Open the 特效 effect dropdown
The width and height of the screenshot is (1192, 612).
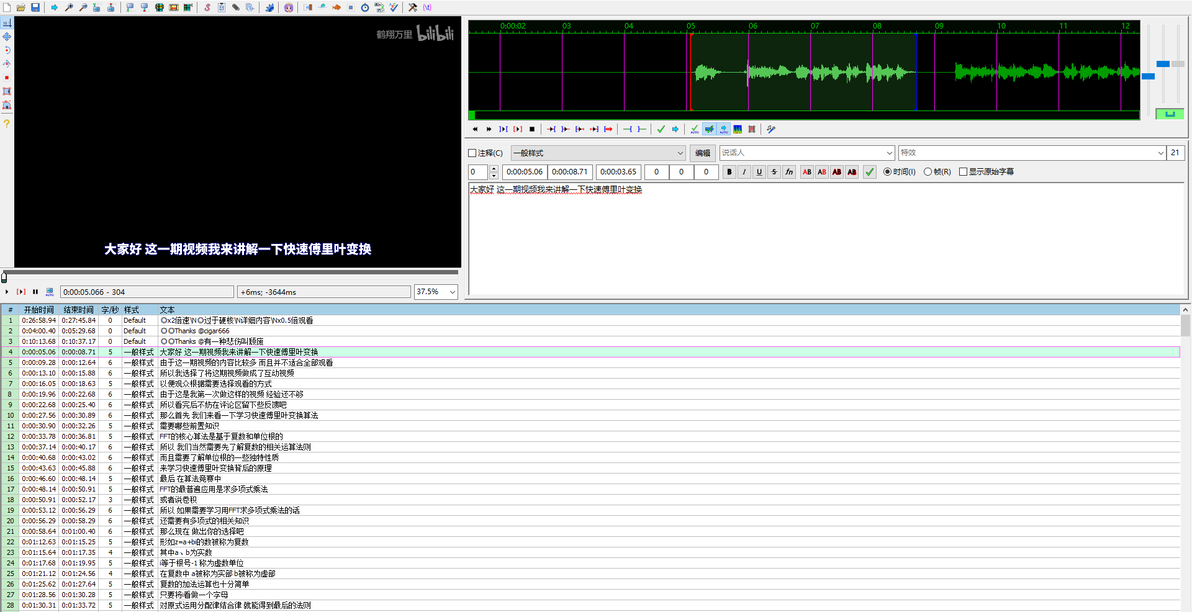click(1032, 153)
